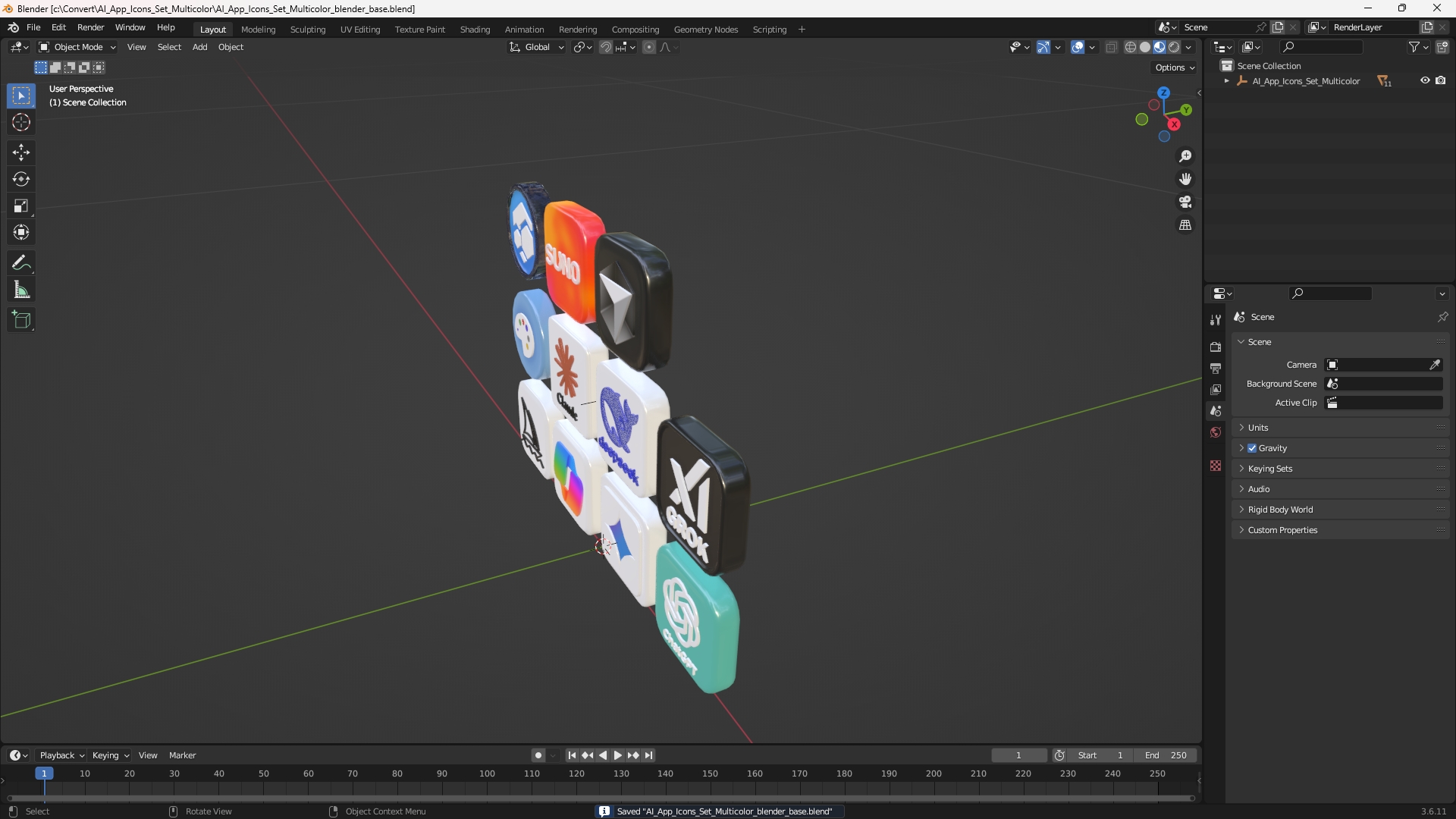Select the Annotate tool
Viewport: 1456px width, 819px height.
(x=21, y=263)
